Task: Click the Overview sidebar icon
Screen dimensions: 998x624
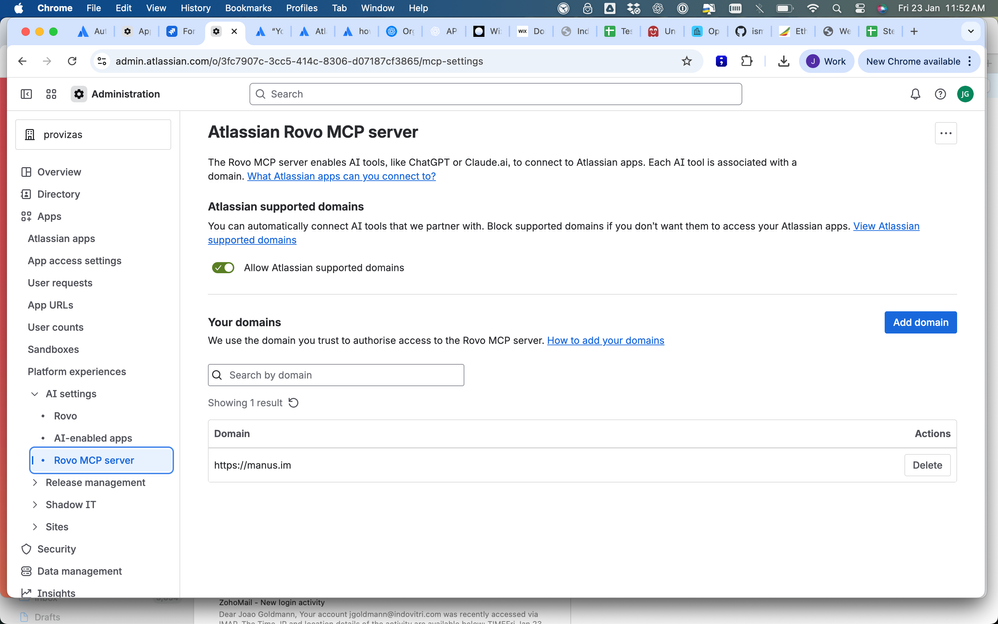Action: 26,172
